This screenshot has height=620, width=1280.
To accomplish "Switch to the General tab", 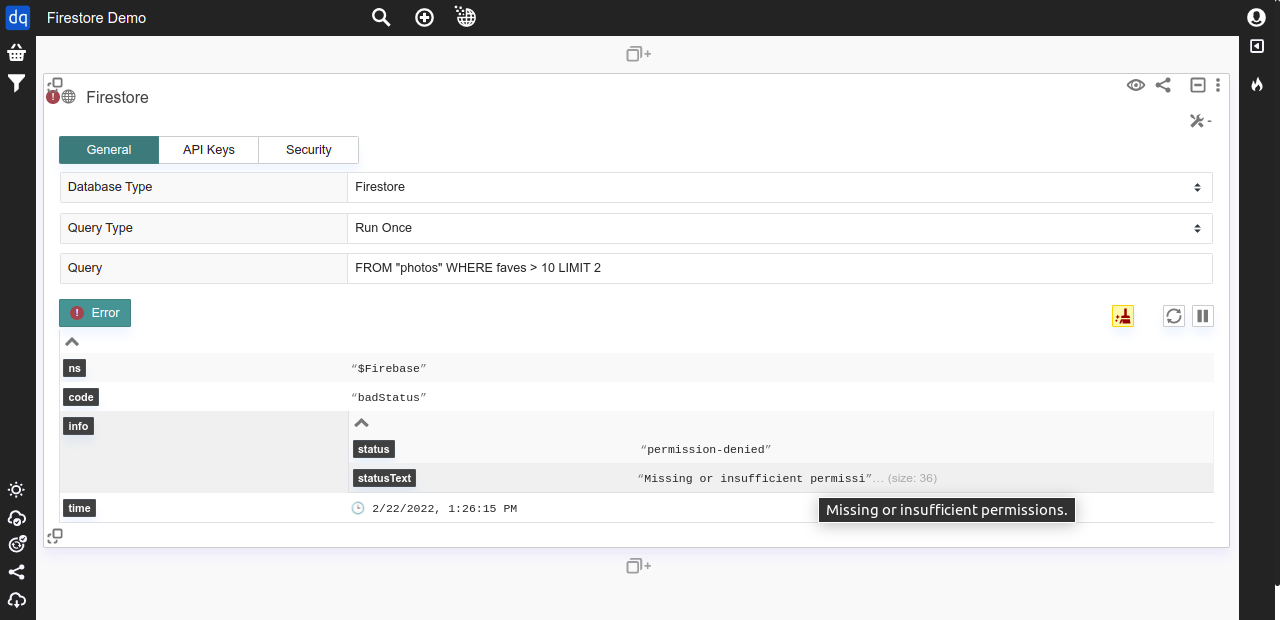I will click(x=109, y=150).
